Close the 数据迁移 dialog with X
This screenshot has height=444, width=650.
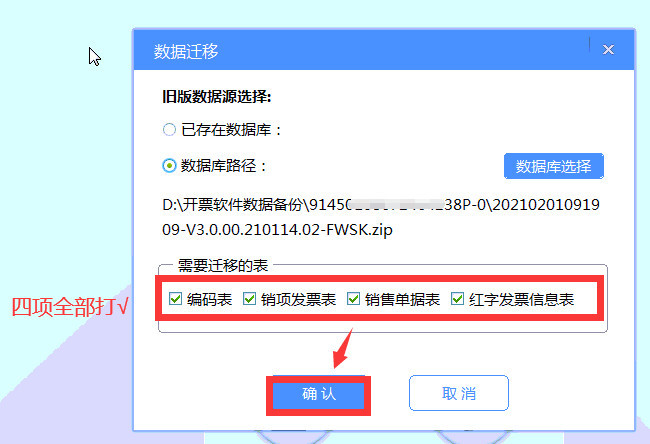tap(608, 50)
